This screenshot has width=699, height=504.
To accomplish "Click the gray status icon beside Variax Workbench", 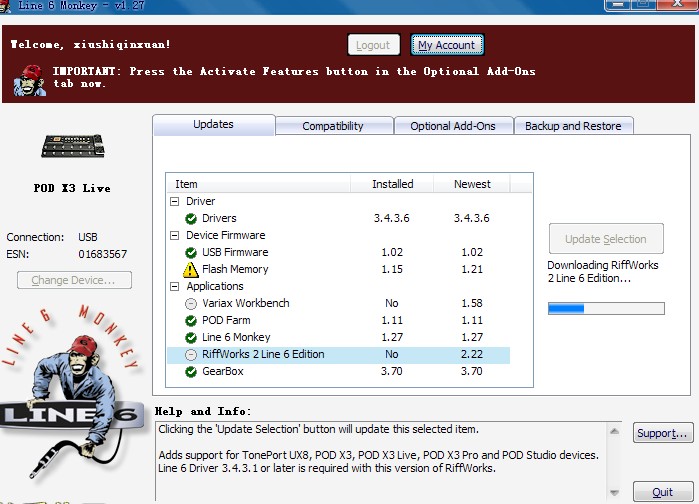I will 191,303.
